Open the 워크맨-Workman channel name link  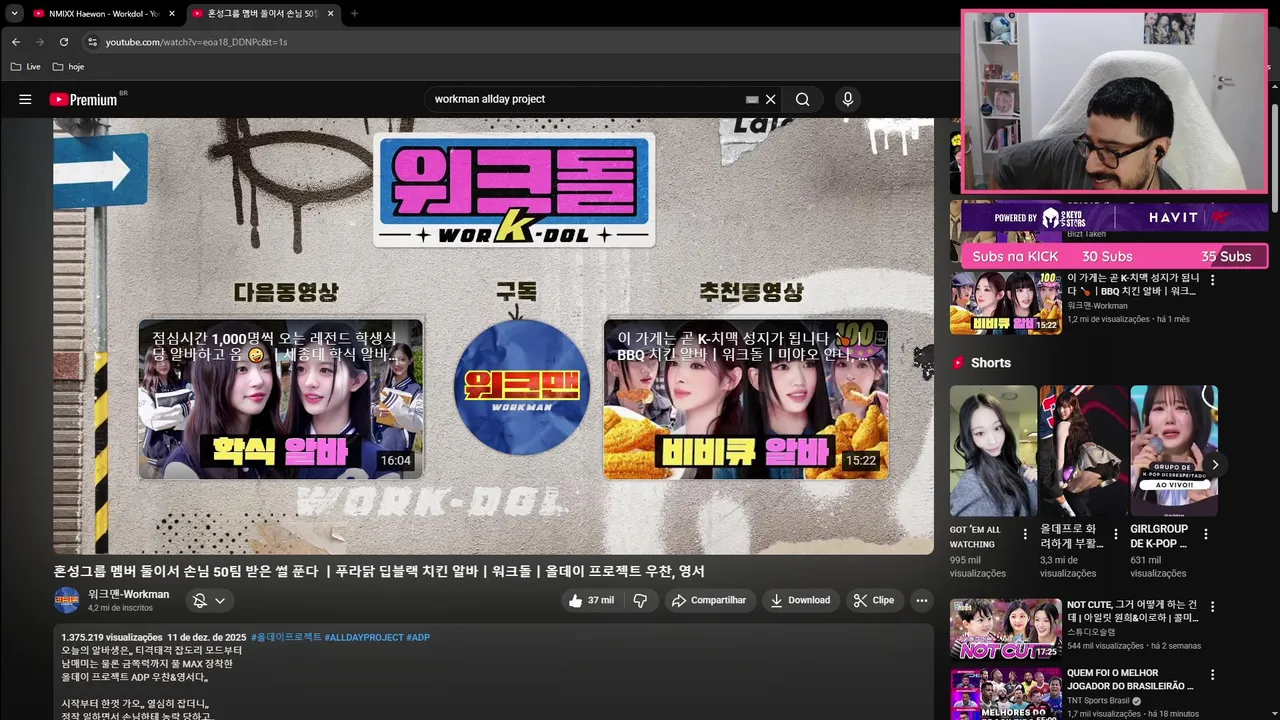(x=128, y=594)
